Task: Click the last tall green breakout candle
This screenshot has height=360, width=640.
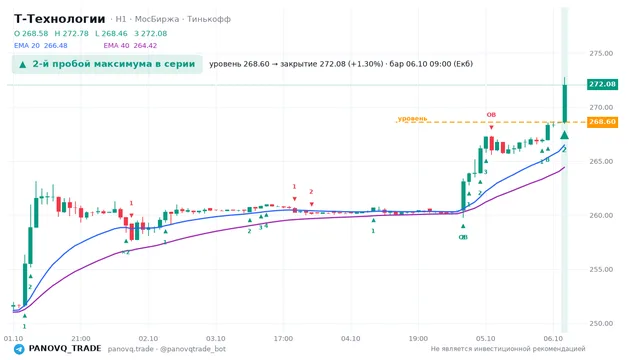Action: 565,103
